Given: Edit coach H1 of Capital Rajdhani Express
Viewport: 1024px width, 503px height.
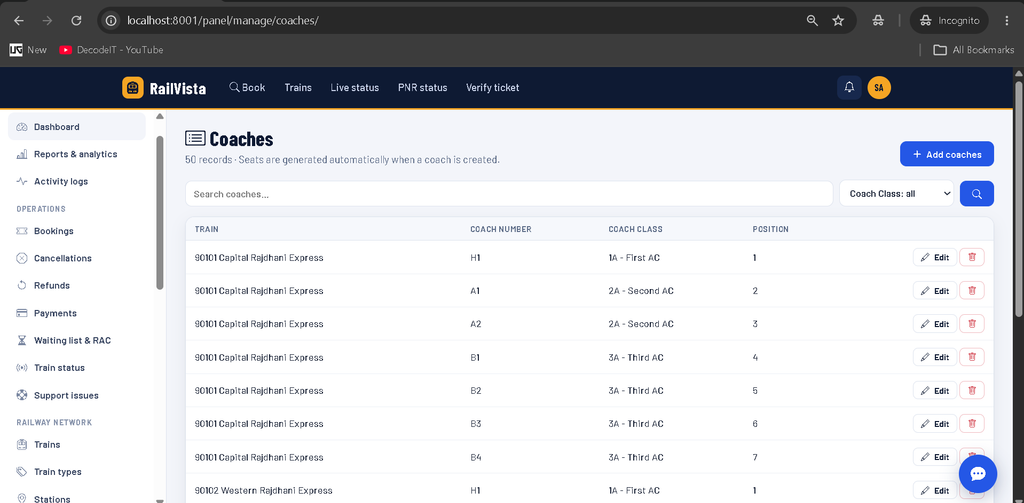Looking at the screenshot, I should coord(935,257).
